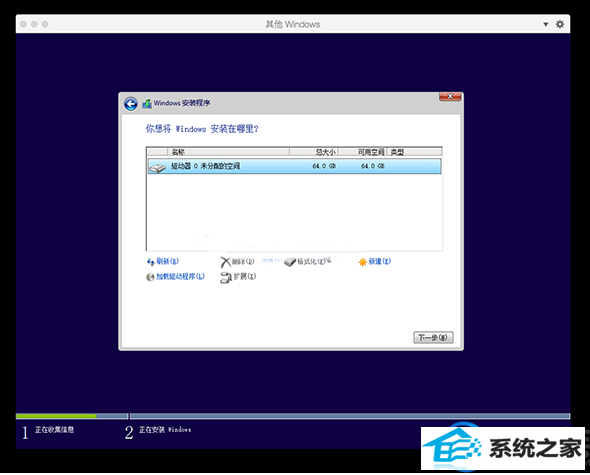Click the refresh icon beside 刷新

[x=151, y=262]
